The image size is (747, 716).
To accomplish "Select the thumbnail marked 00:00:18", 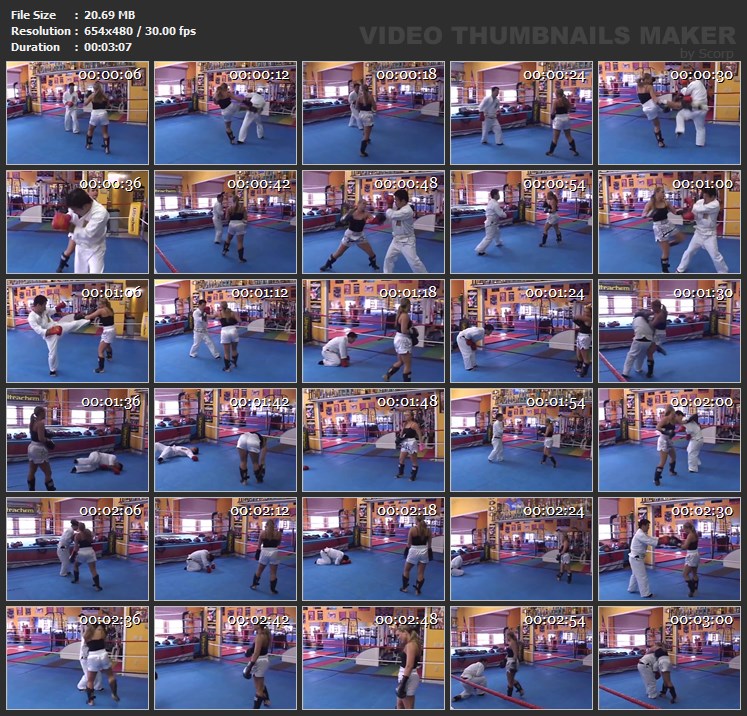I will pos(374,113).
